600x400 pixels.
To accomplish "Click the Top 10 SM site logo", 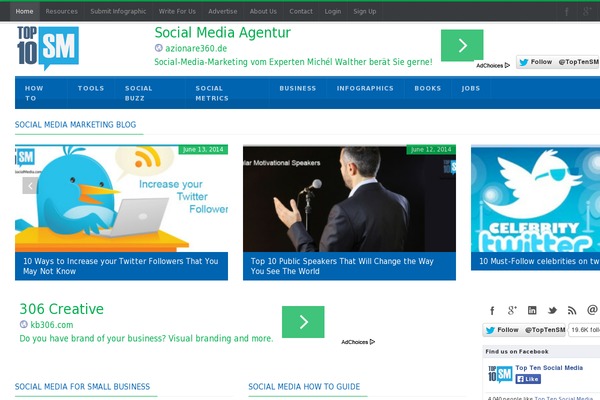I will [48, 47].
